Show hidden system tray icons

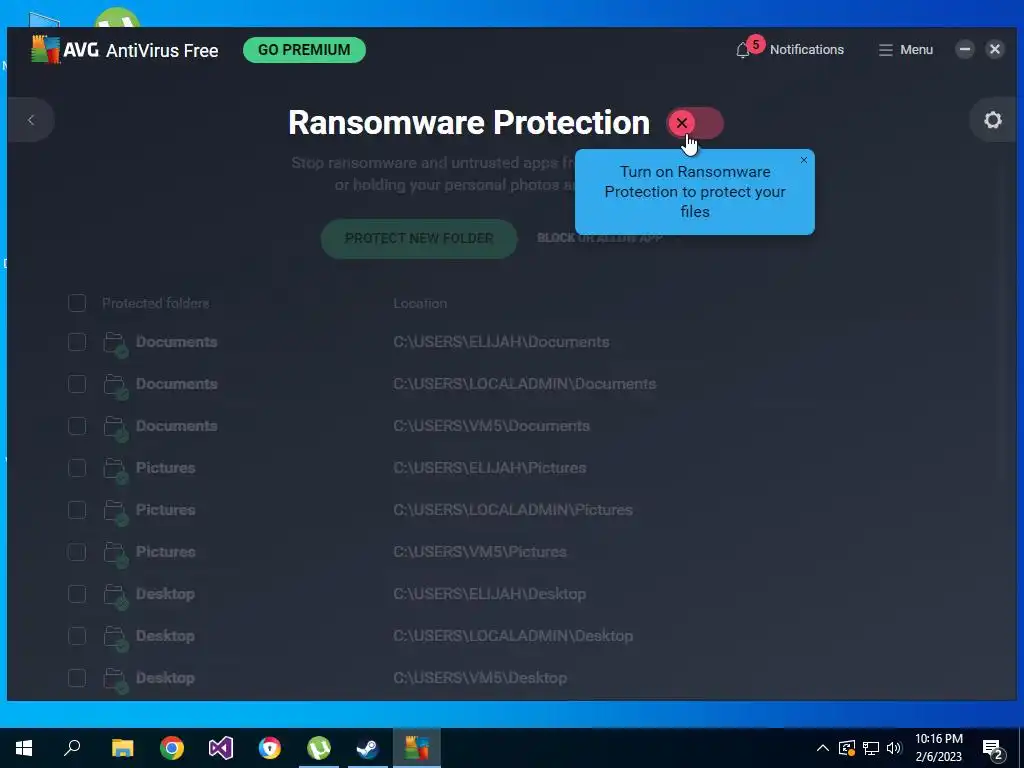(823, 748)
